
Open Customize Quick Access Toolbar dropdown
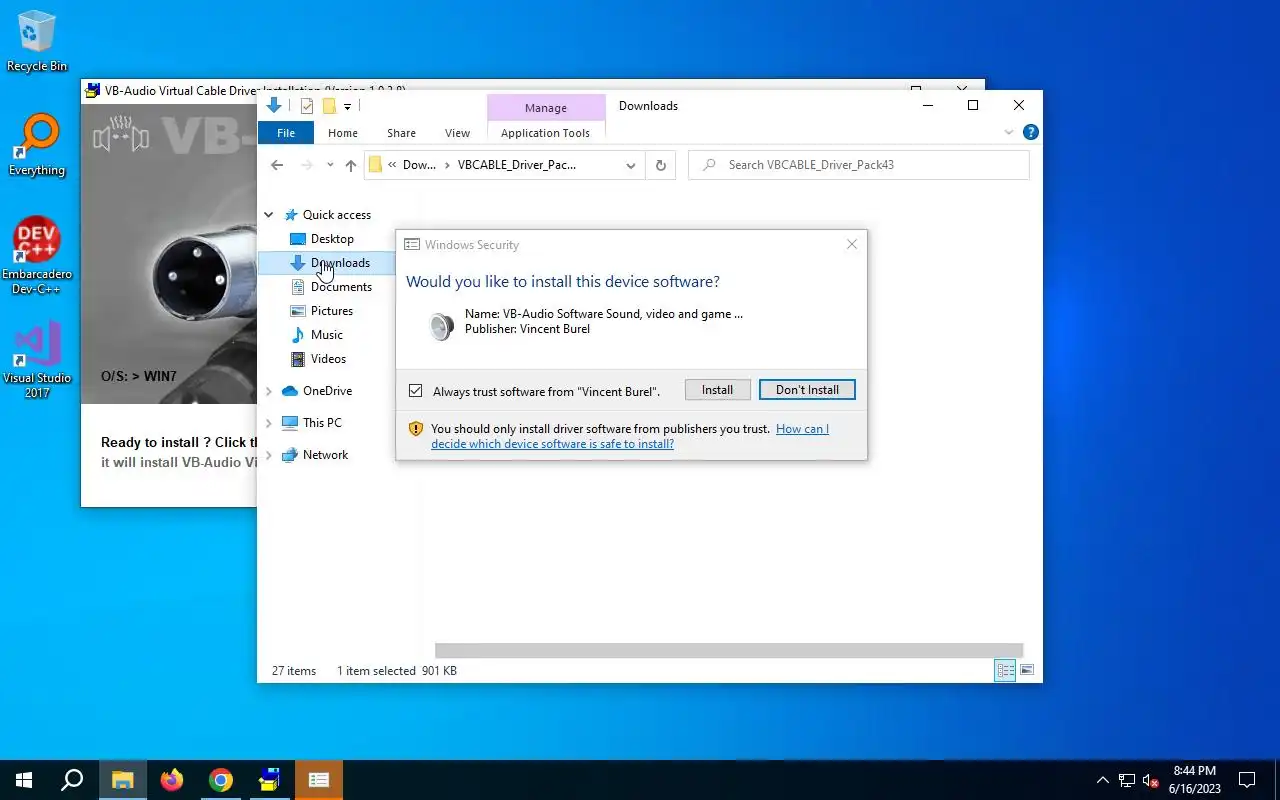point(347,106)
